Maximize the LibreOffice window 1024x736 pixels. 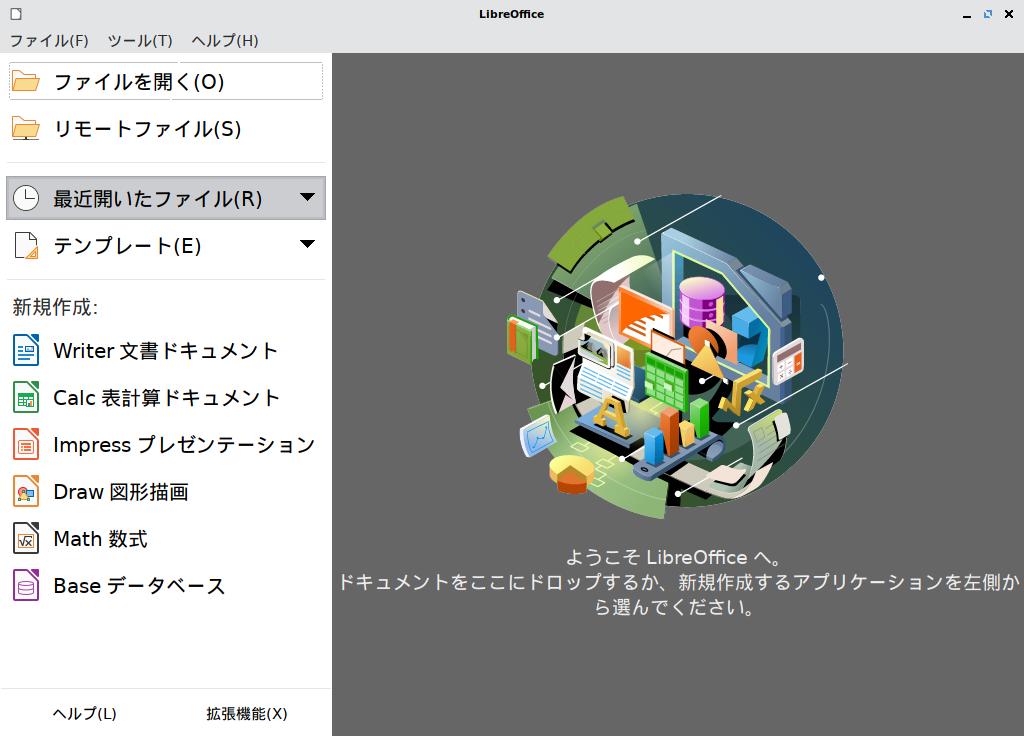pyautogui.click(x=987, y=14)
